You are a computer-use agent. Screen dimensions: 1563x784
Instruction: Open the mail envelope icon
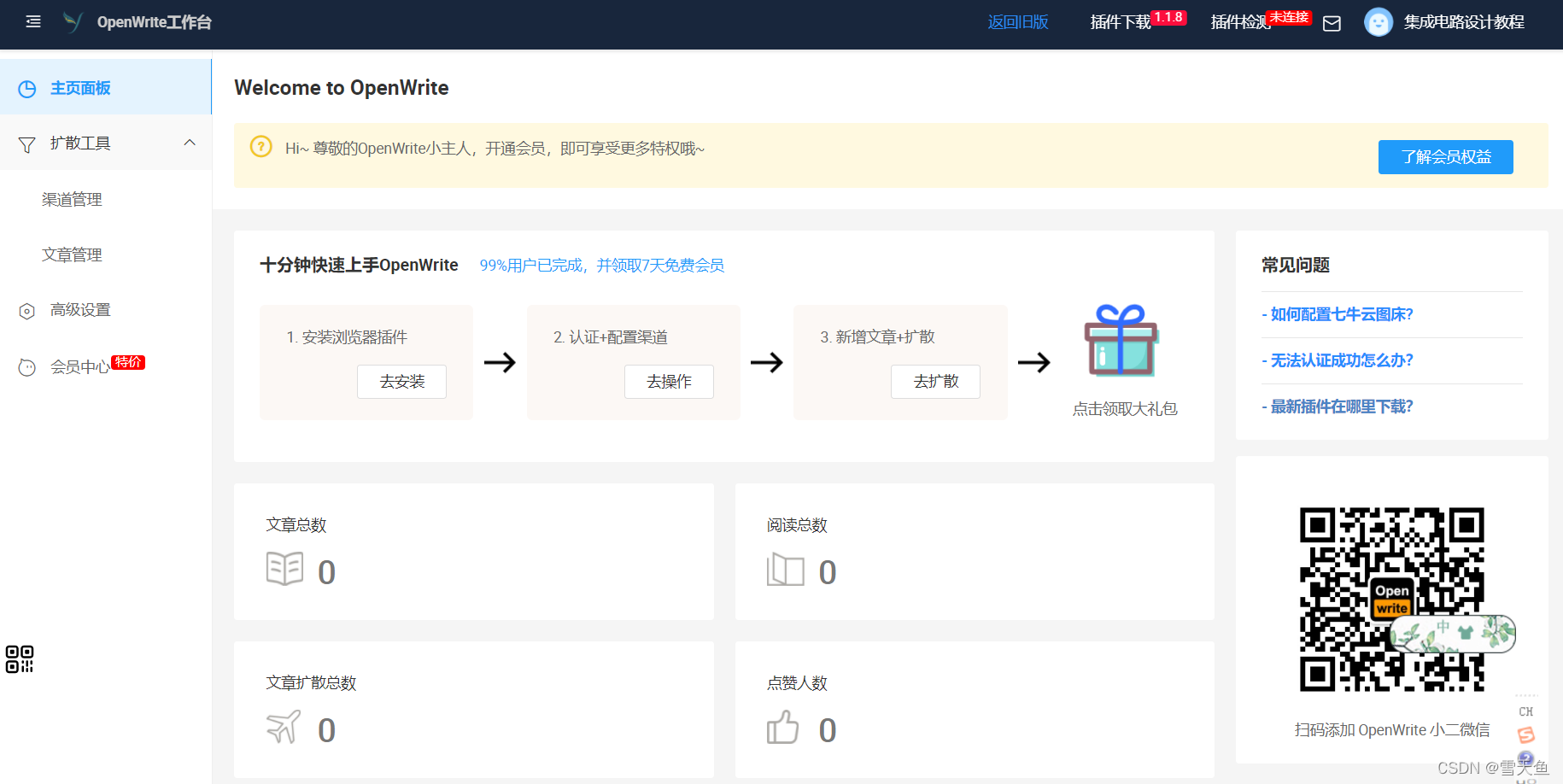click(x=1332, y=24)
